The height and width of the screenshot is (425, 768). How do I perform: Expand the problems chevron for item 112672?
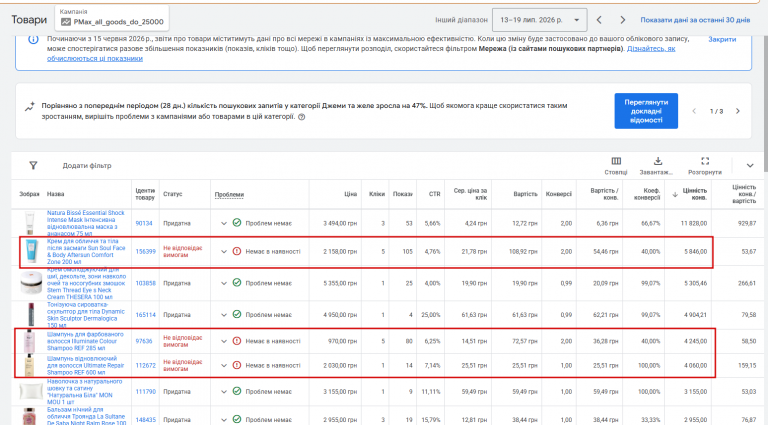[224, 365]
